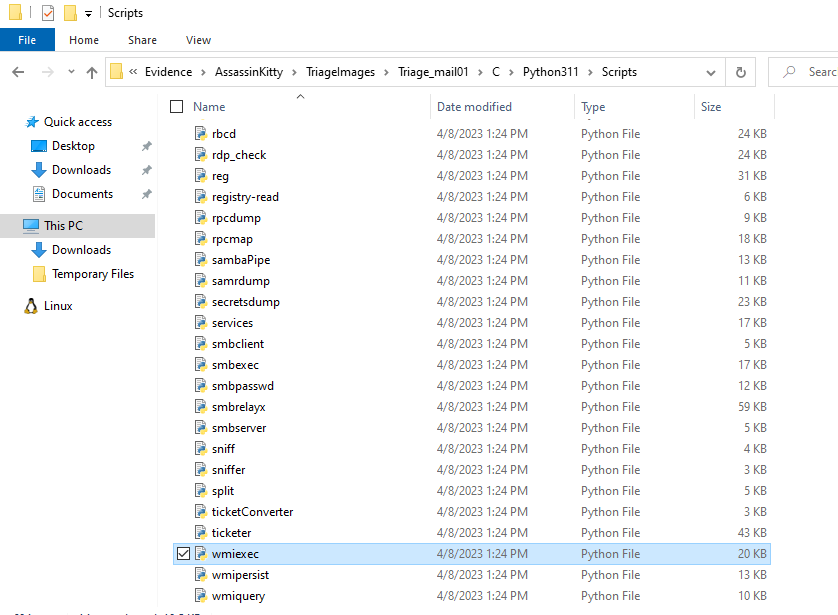
Task: Sort by Name column header
Action: pyautogui.click(x=209, y=107)
